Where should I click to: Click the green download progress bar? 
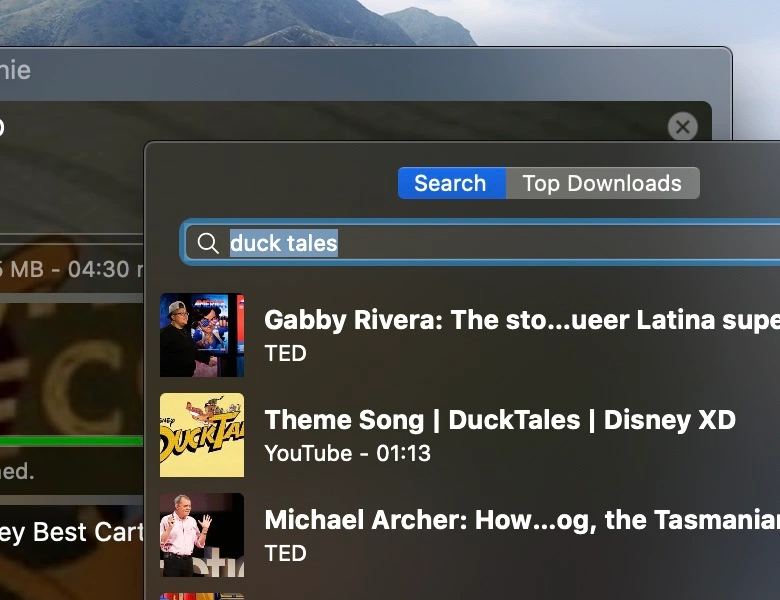(70, 440)
